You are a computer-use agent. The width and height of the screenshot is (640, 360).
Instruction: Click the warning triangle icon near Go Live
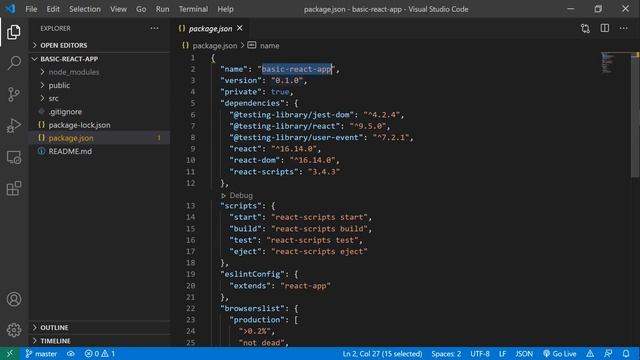click(590, 353)
